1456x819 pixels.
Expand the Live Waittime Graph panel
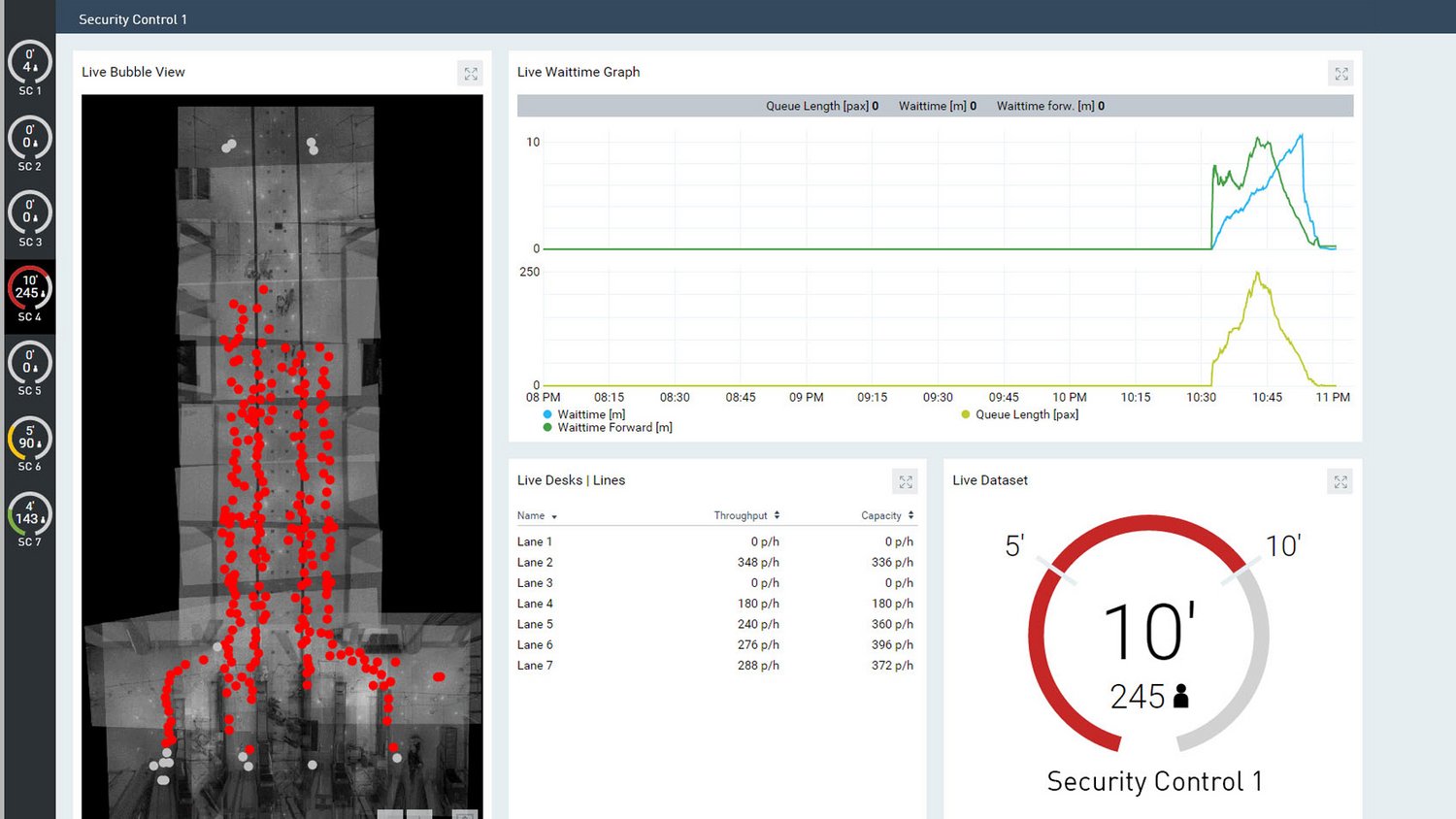coord(1341,74)
